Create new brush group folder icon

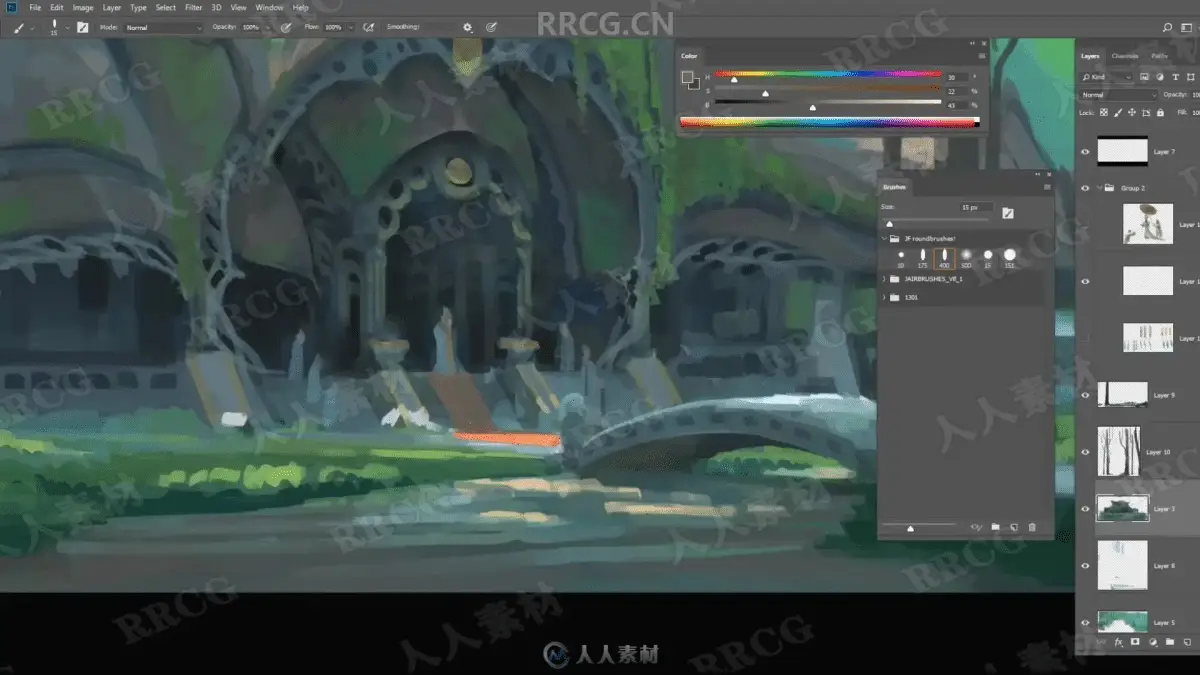[996, 527]
